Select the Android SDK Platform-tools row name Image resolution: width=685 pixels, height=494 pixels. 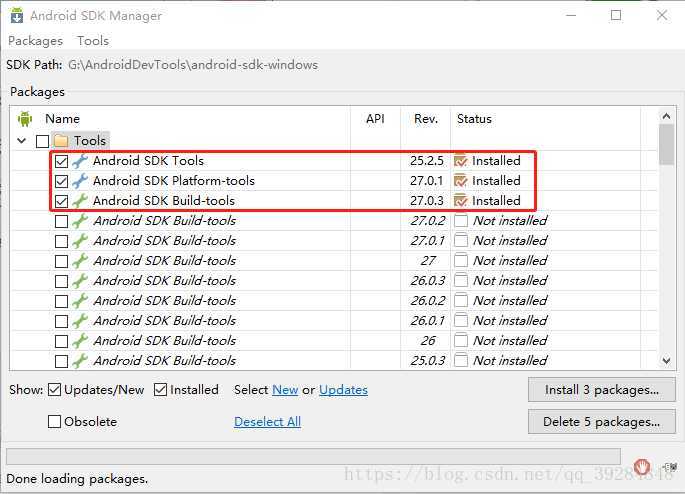173,181
